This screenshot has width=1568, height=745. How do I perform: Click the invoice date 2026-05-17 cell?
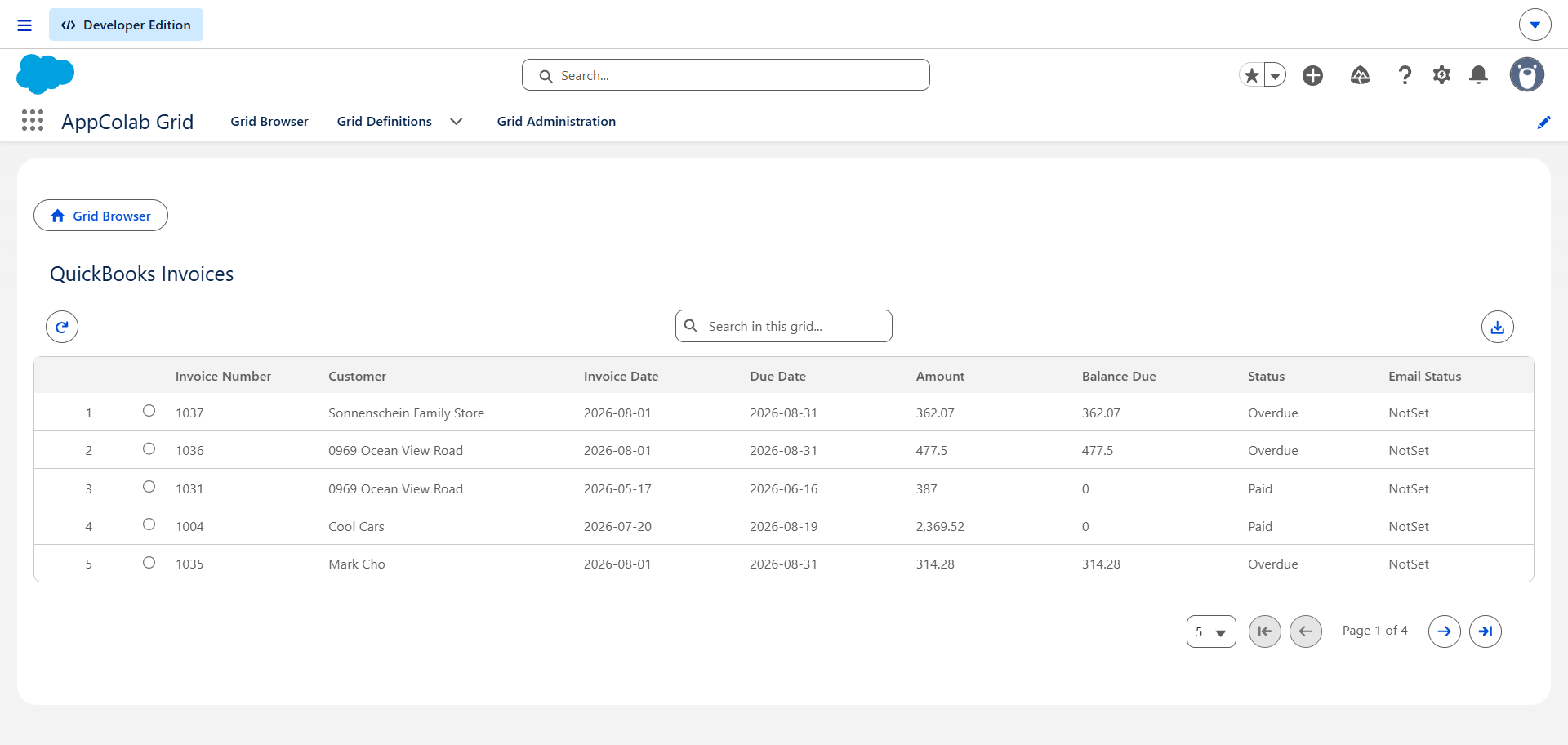click(617, 488)
